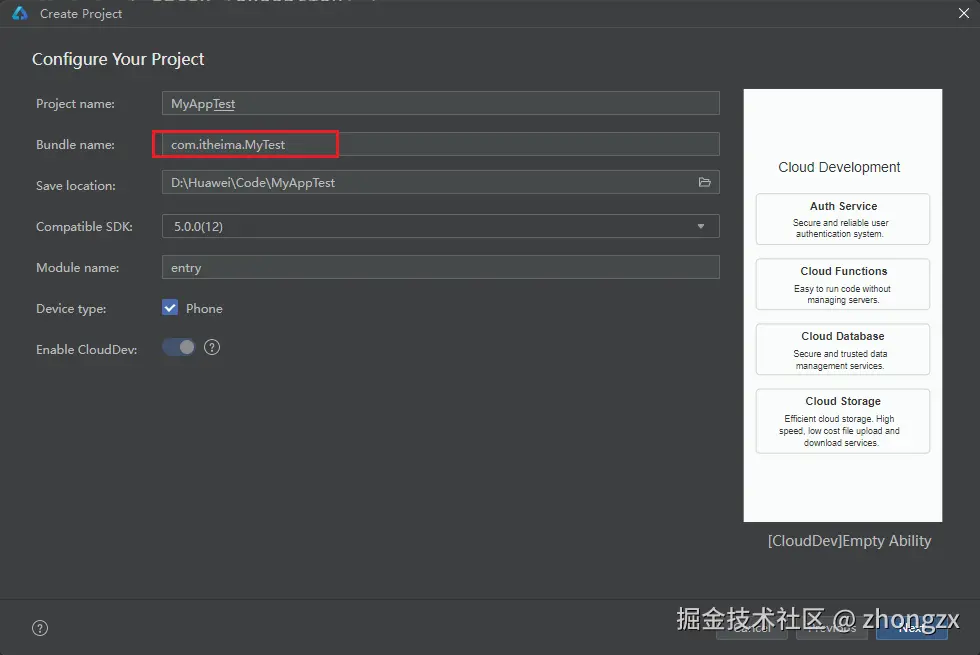
Task: Click the Enable CloudDev label
Action: 86,349
